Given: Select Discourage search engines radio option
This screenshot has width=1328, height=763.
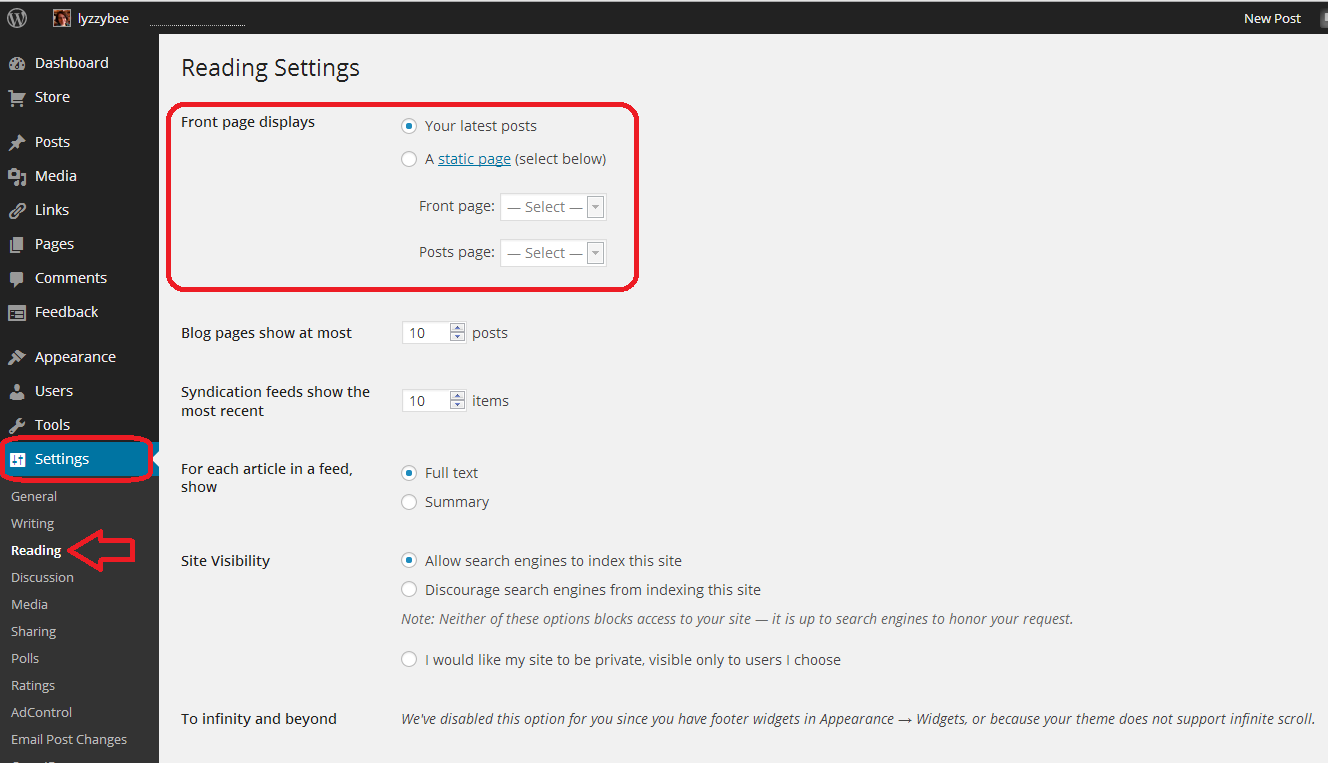Looking at the screenshot, I should tap(409, 590).
